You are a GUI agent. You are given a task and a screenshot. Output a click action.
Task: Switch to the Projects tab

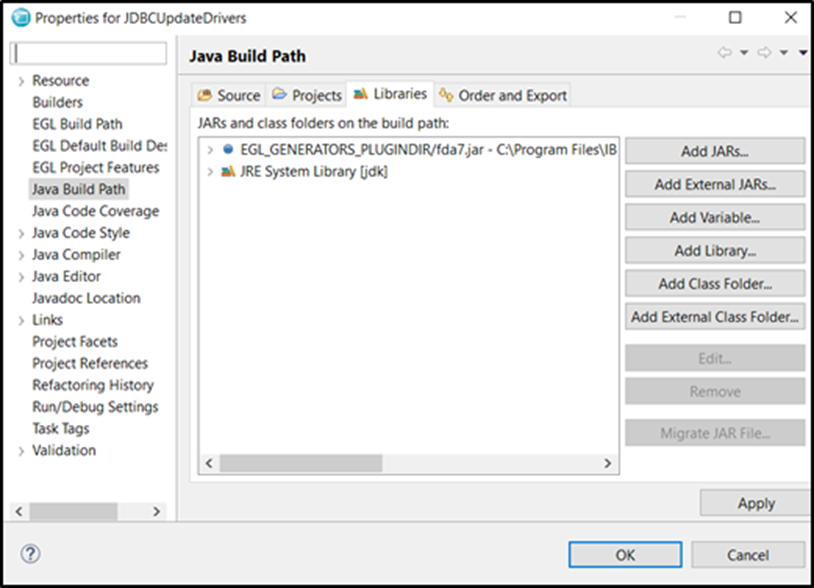[x=307, y=95]
